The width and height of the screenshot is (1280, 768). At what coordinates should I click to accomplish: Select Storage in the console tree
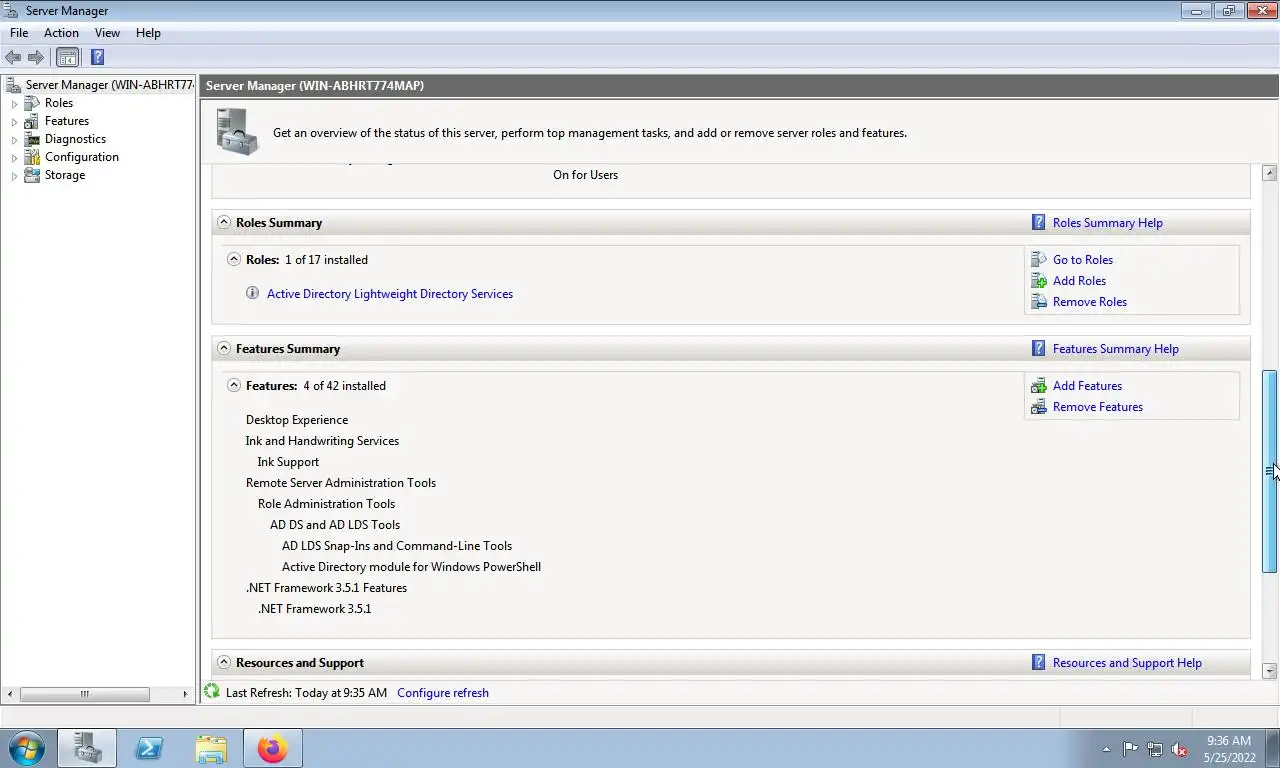pyautogui.click(x=65, y=175)
